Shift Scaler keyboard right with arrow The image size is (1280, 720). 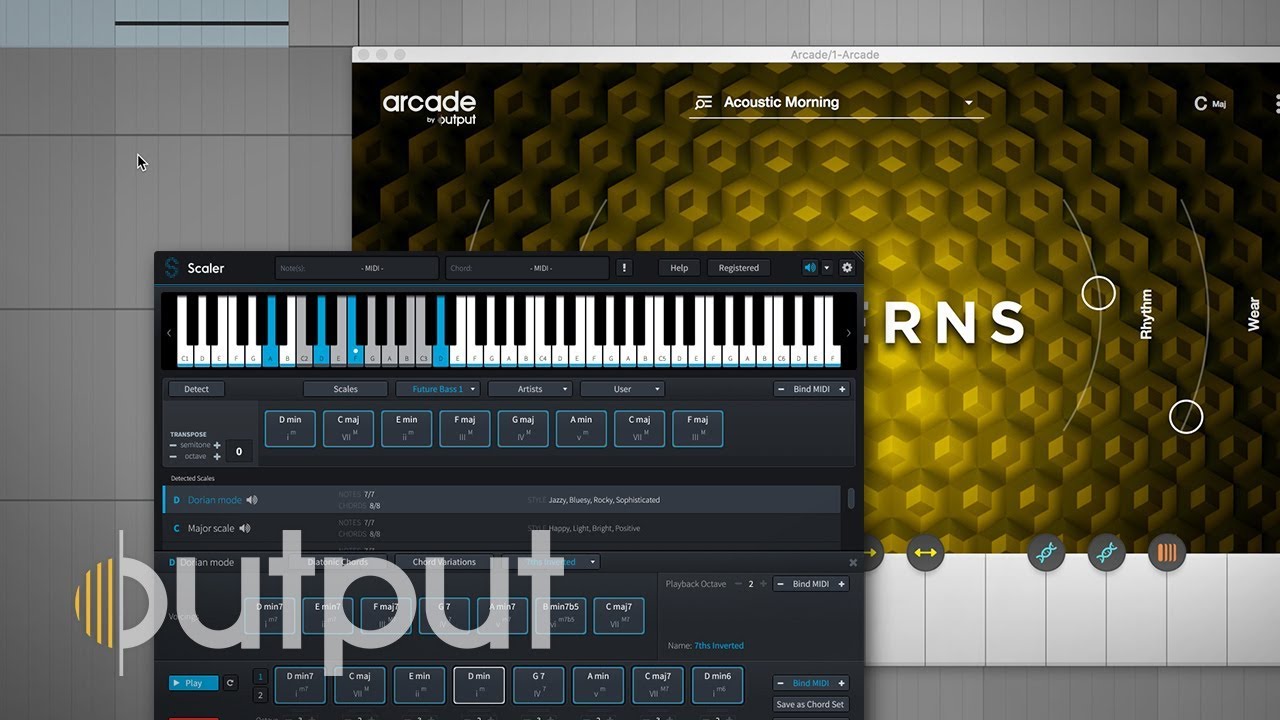coord(849,333)
